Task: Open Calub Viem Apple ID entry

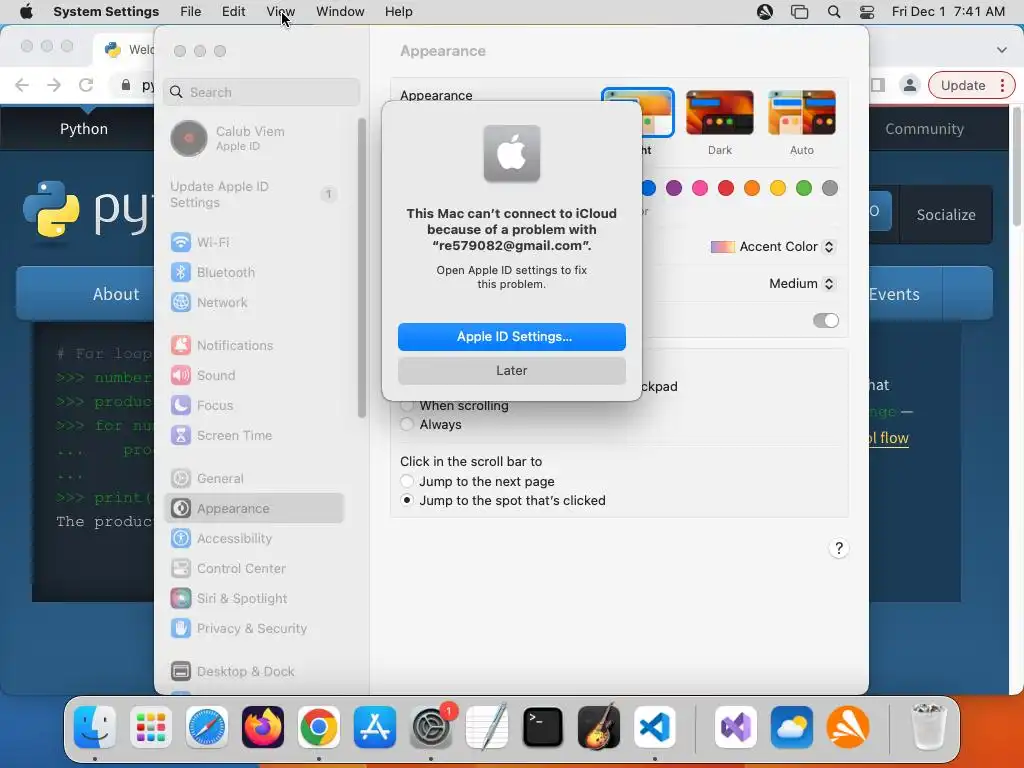Action: (x=255, y=138)
